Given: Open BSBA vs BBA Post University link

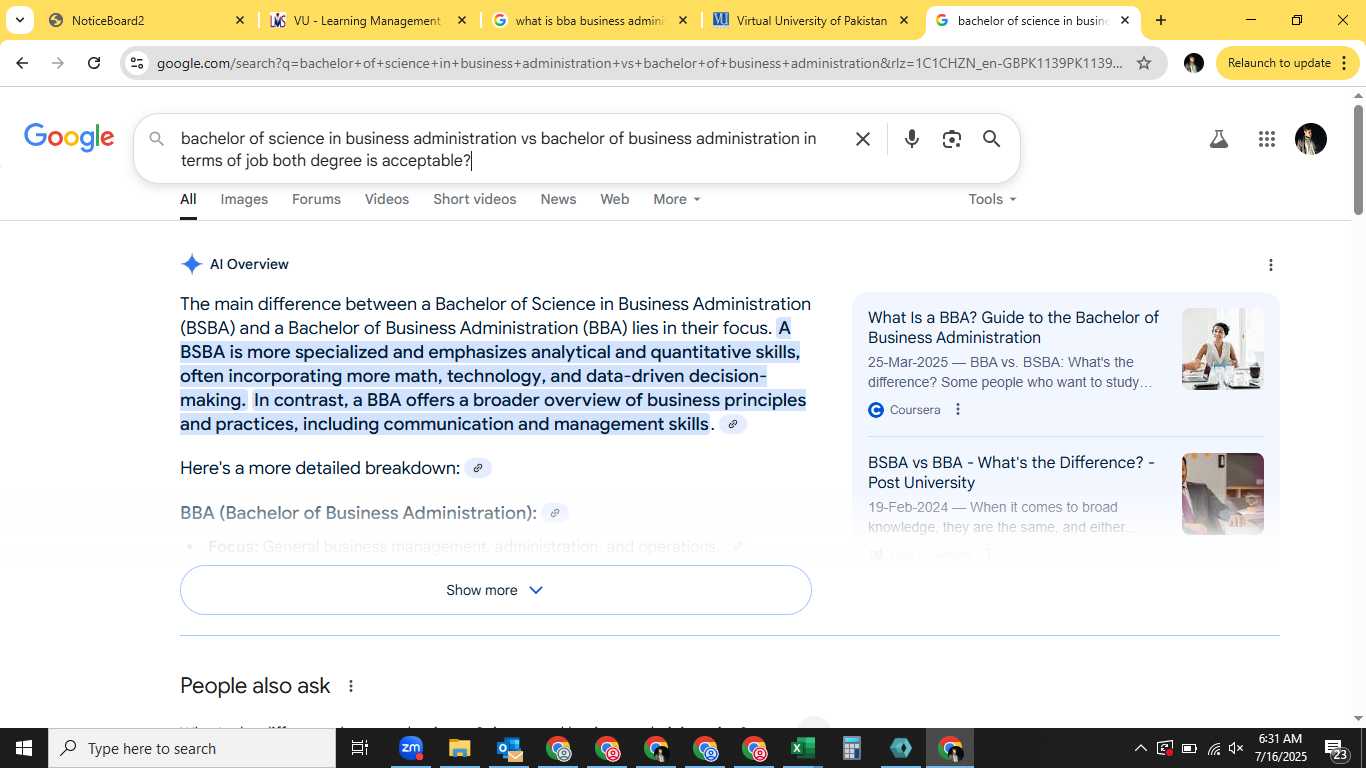Looking at the screenshot, I should click(x=1011, y=472).
